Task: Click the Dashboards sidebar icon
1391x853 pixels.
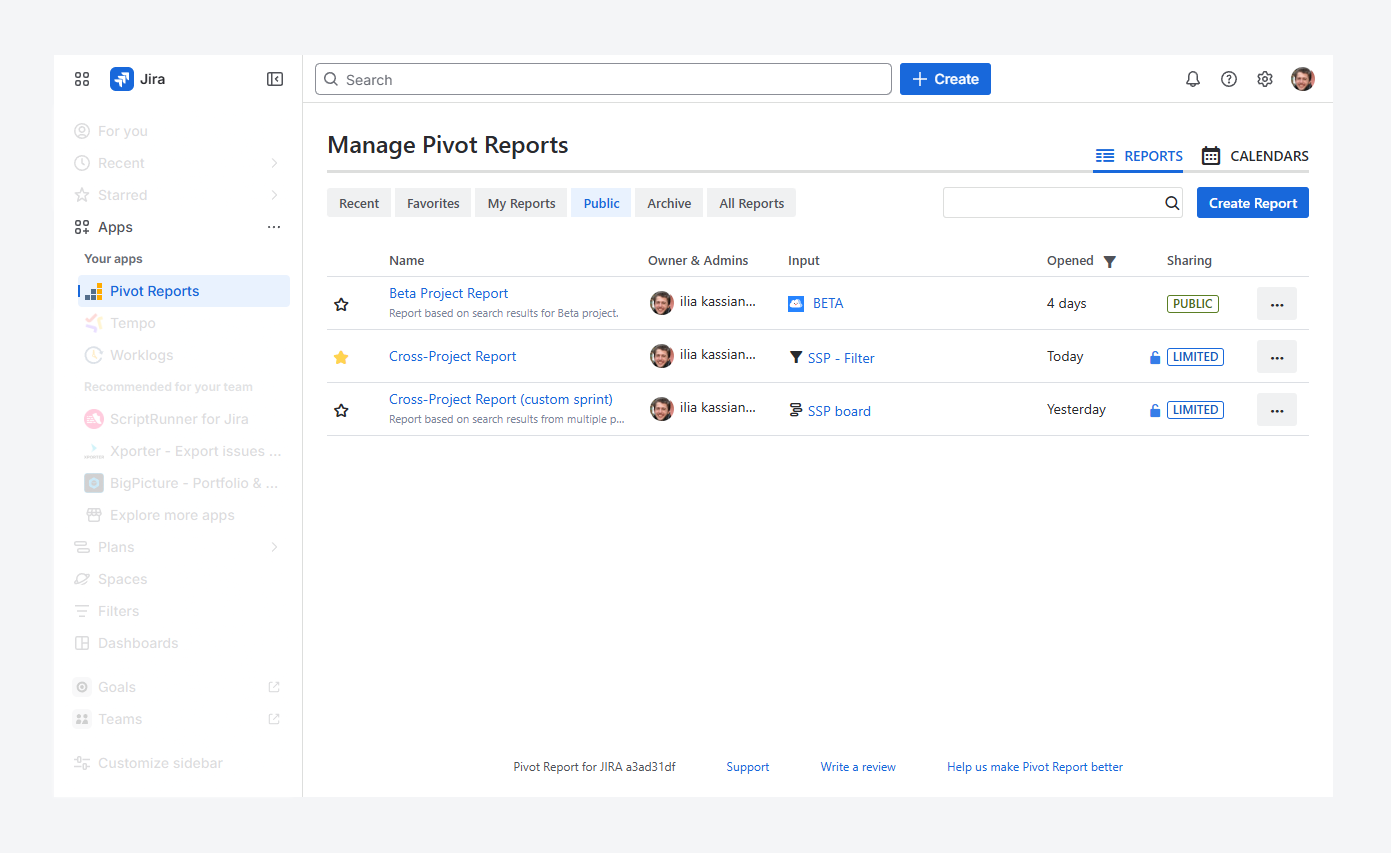Action: pyautogui.click(x=82, y=643)
